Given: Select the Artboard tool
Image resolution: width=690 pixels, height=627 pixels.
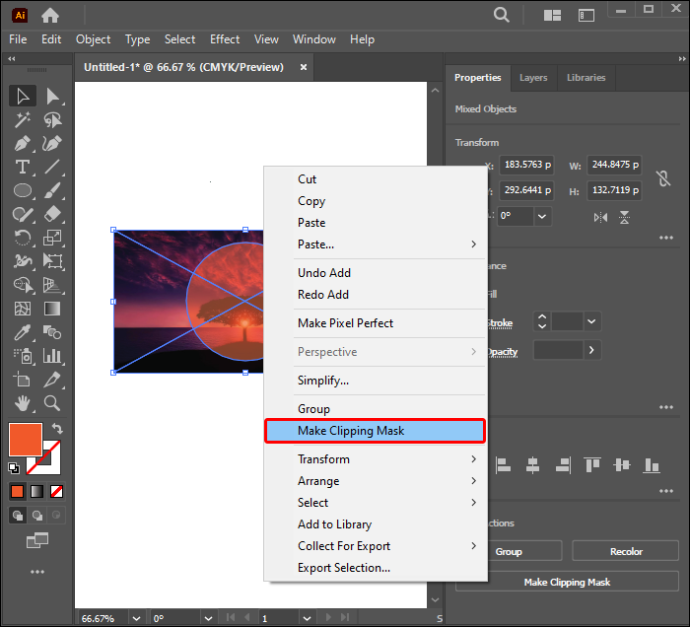Looking at the screenshot, I should 22,380.
